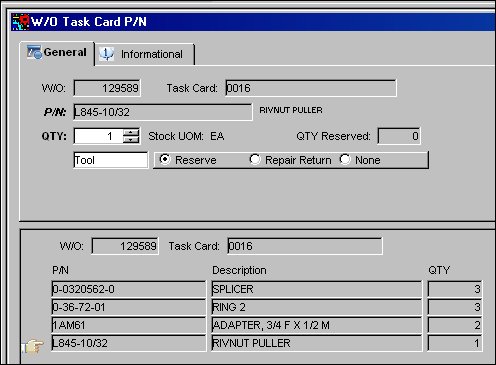Switch to the Informational tab

[x=145, y=54]
